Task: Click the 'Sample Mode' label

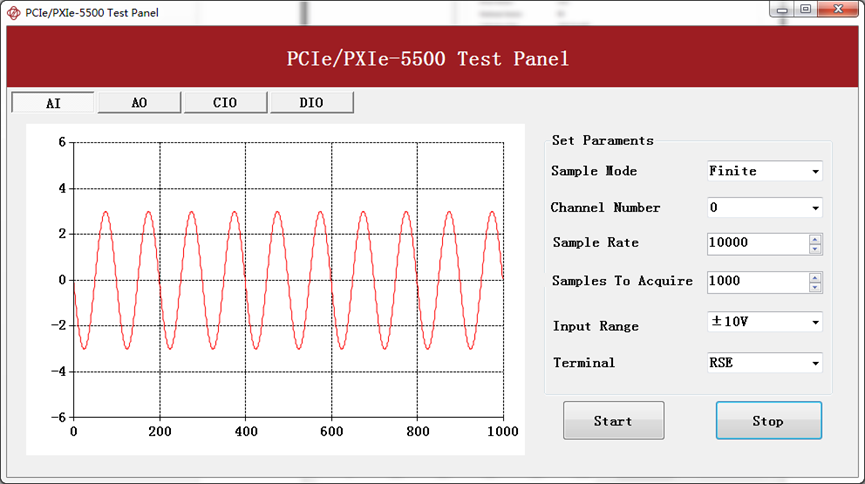Action: [x=594, y=171]
